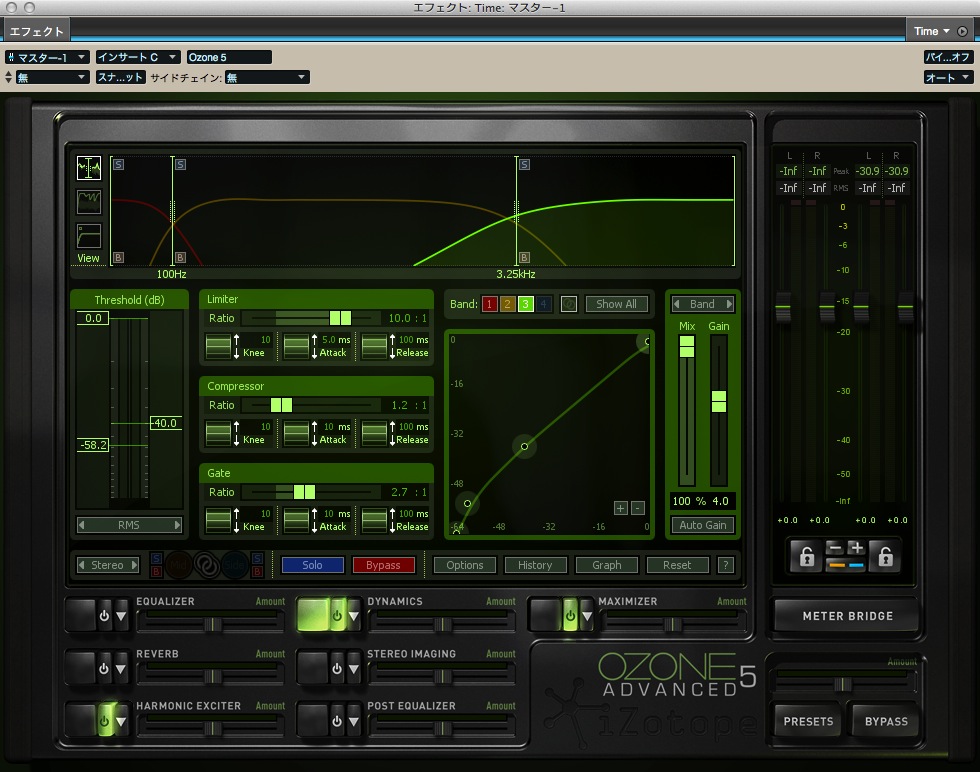Select the Mid channel circle

click(x=178, y=564)
